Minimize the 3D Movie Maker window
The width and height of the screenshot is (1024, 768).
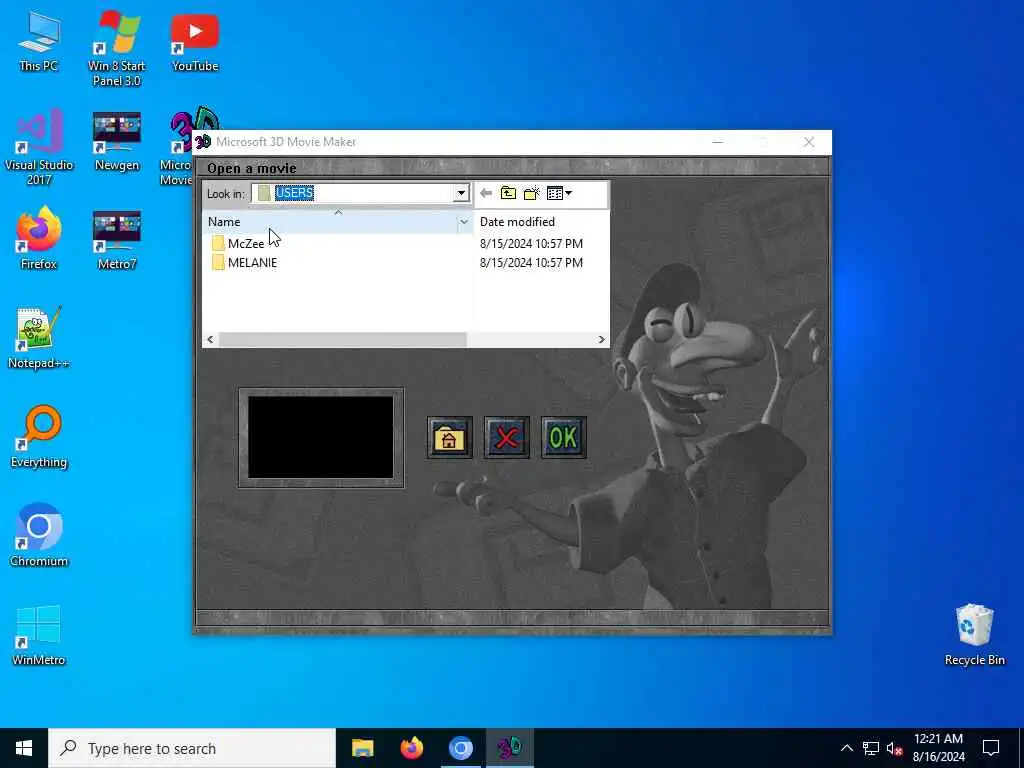click(718, 142)
